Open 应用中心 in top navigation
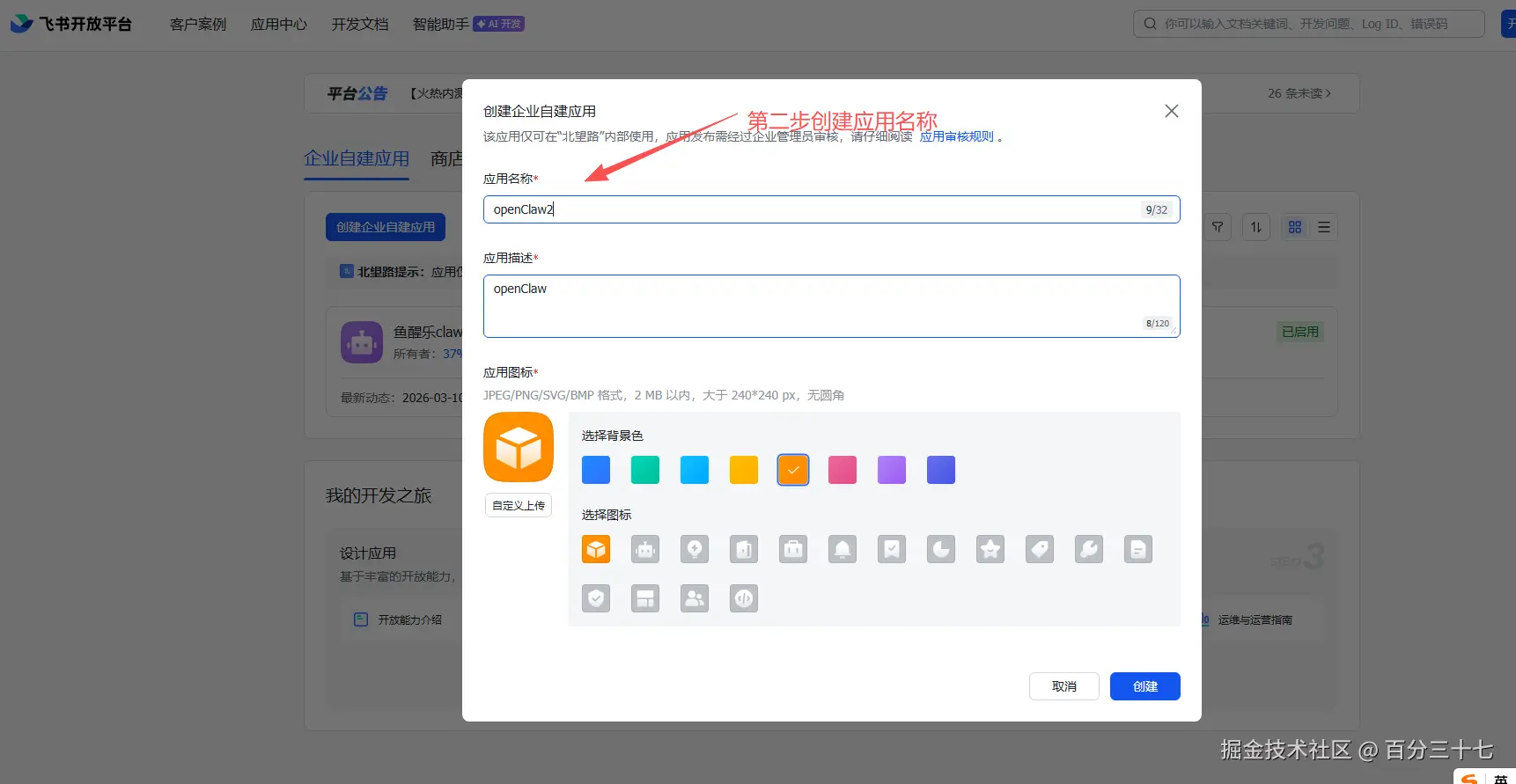Image resolution: width=1516 pixels, height=784 pixels. click(279, 24)
